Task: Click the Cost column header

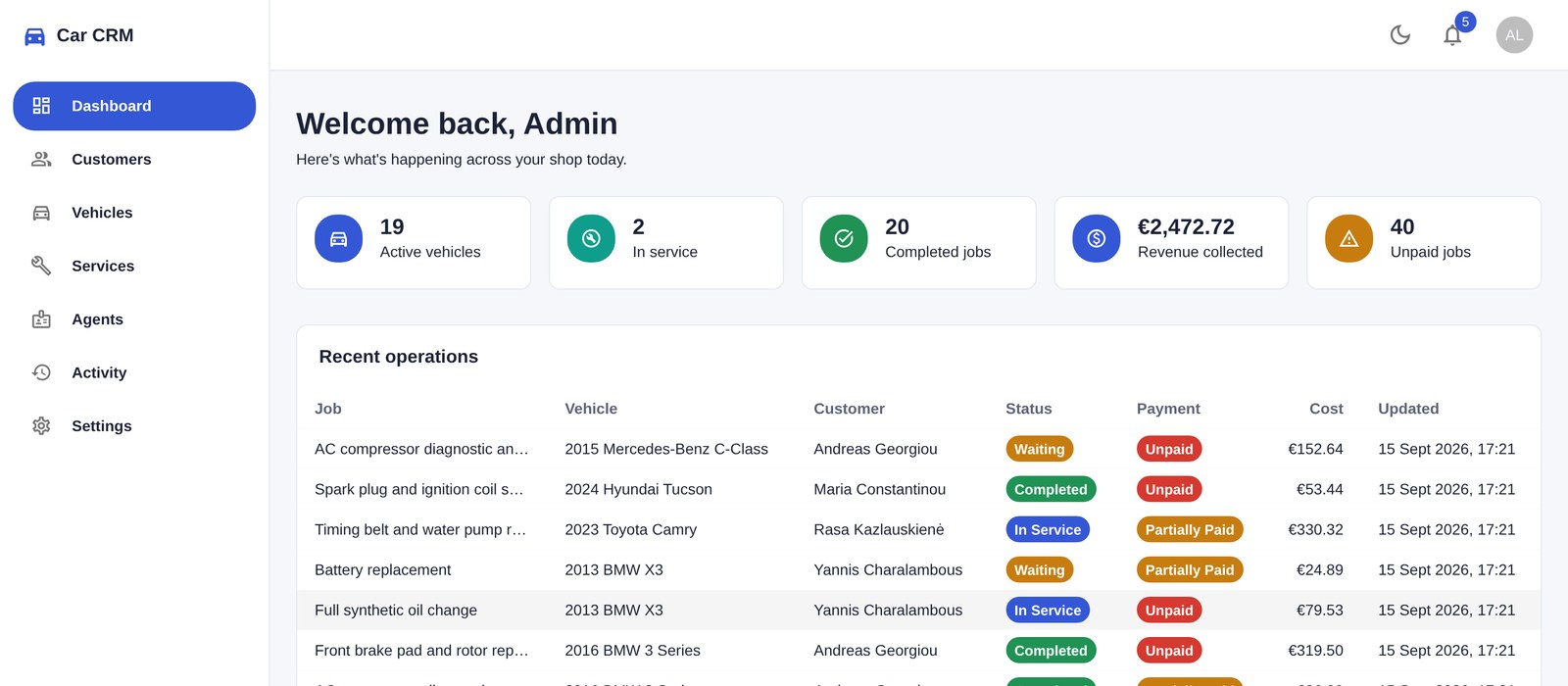Action: click(1326, 409)
